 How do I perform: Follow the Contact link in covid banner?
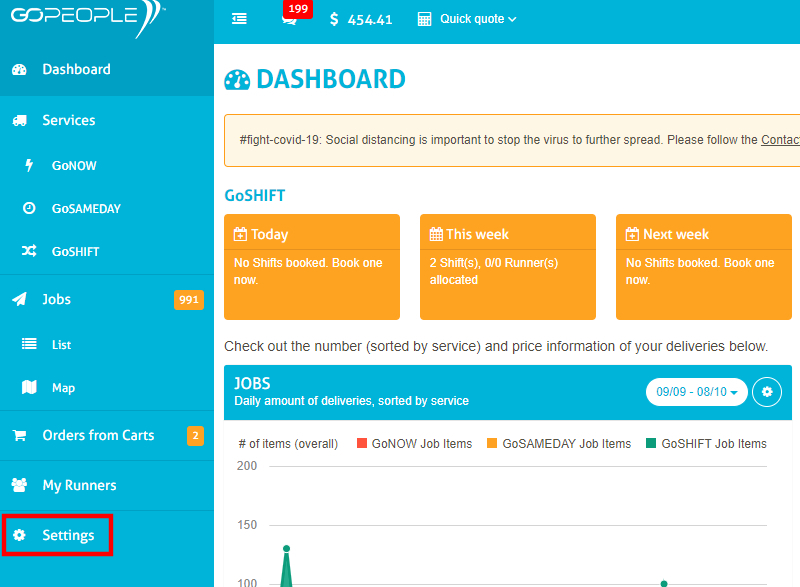tap(780, 140)
